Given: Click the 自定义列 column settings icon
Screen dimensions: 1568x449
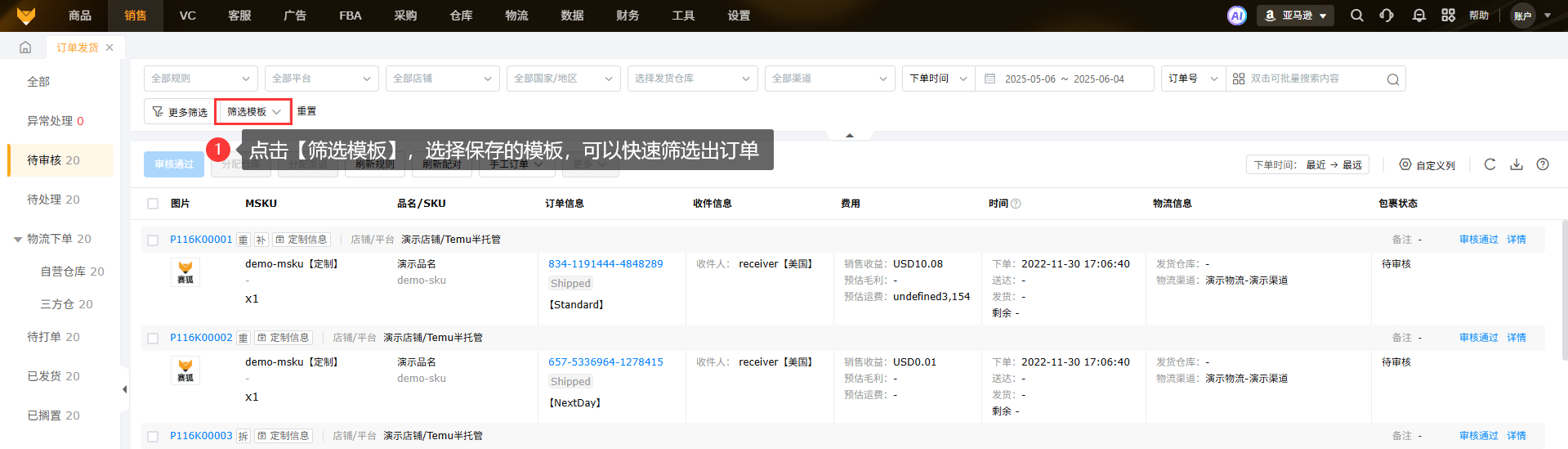Looking at the screenshot, I should click(x=1405, y=164).
